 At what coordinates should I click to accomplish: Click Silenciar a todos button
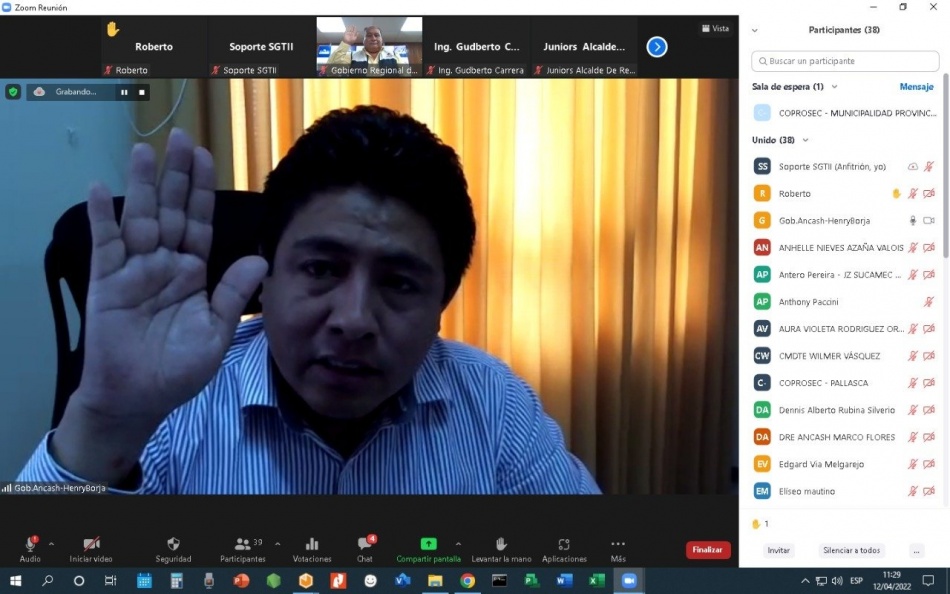click(851, 551)
